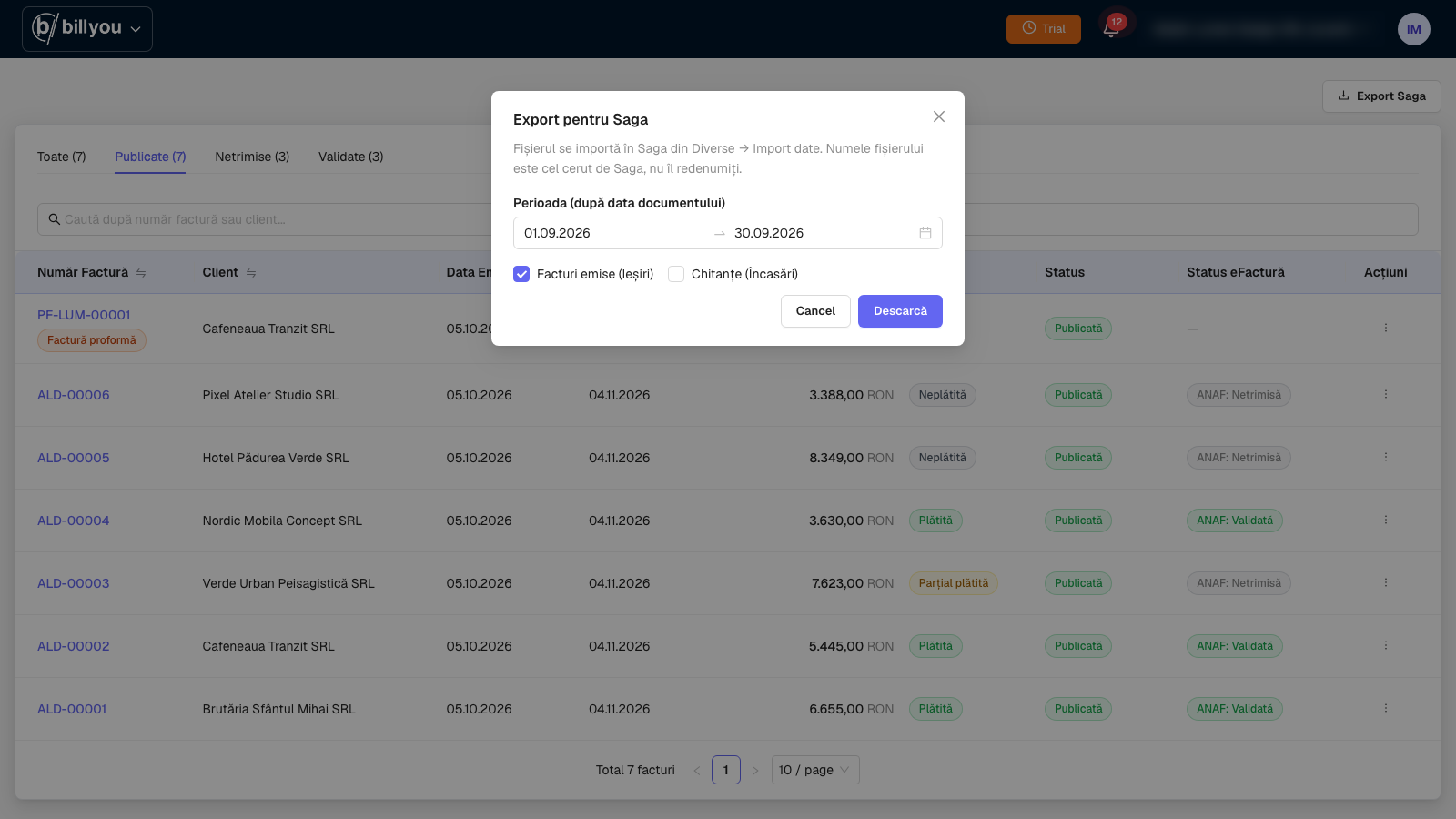Select page 1 in pagination
This screenshot has height=819, width=1456.
(x=726, y=770)
